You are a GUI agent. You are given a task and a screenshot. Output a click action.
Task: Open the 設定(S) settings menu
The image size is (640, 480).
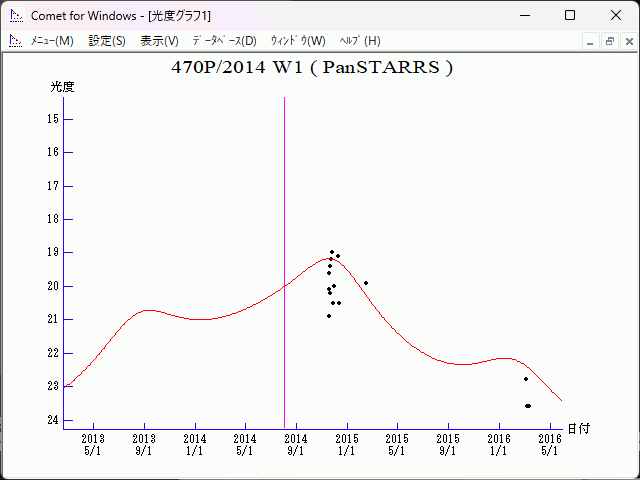[107, 40]
